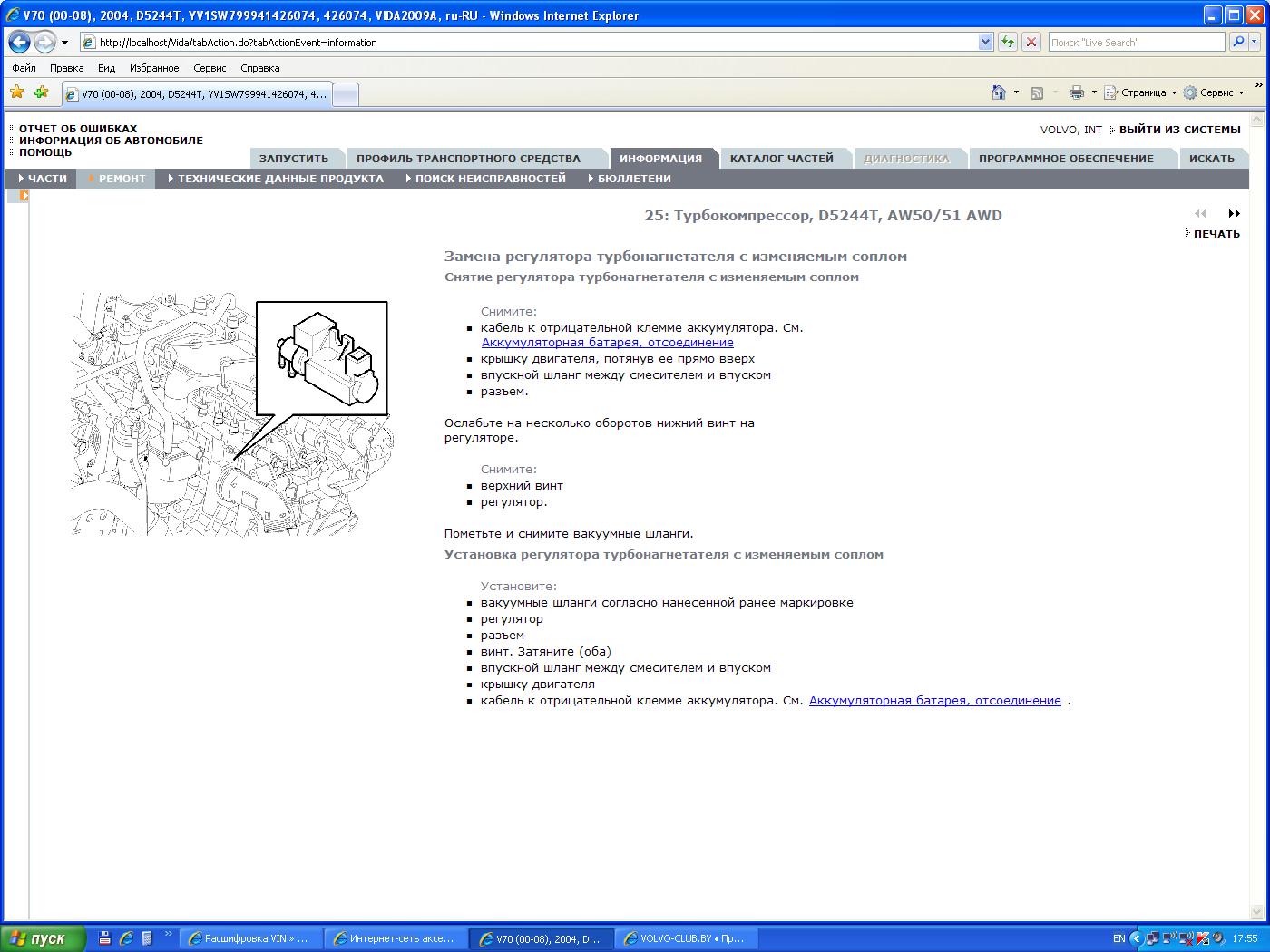Expand the orange side panel arrow

click(x=24, y=195)
